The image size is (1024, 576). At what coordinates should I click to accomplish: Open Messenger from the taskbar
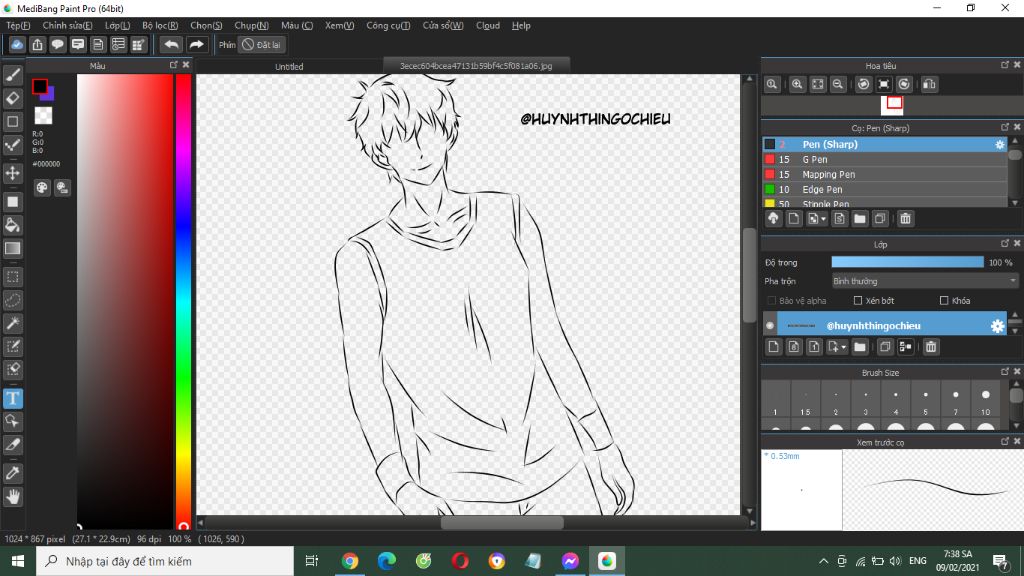(570, 561)
